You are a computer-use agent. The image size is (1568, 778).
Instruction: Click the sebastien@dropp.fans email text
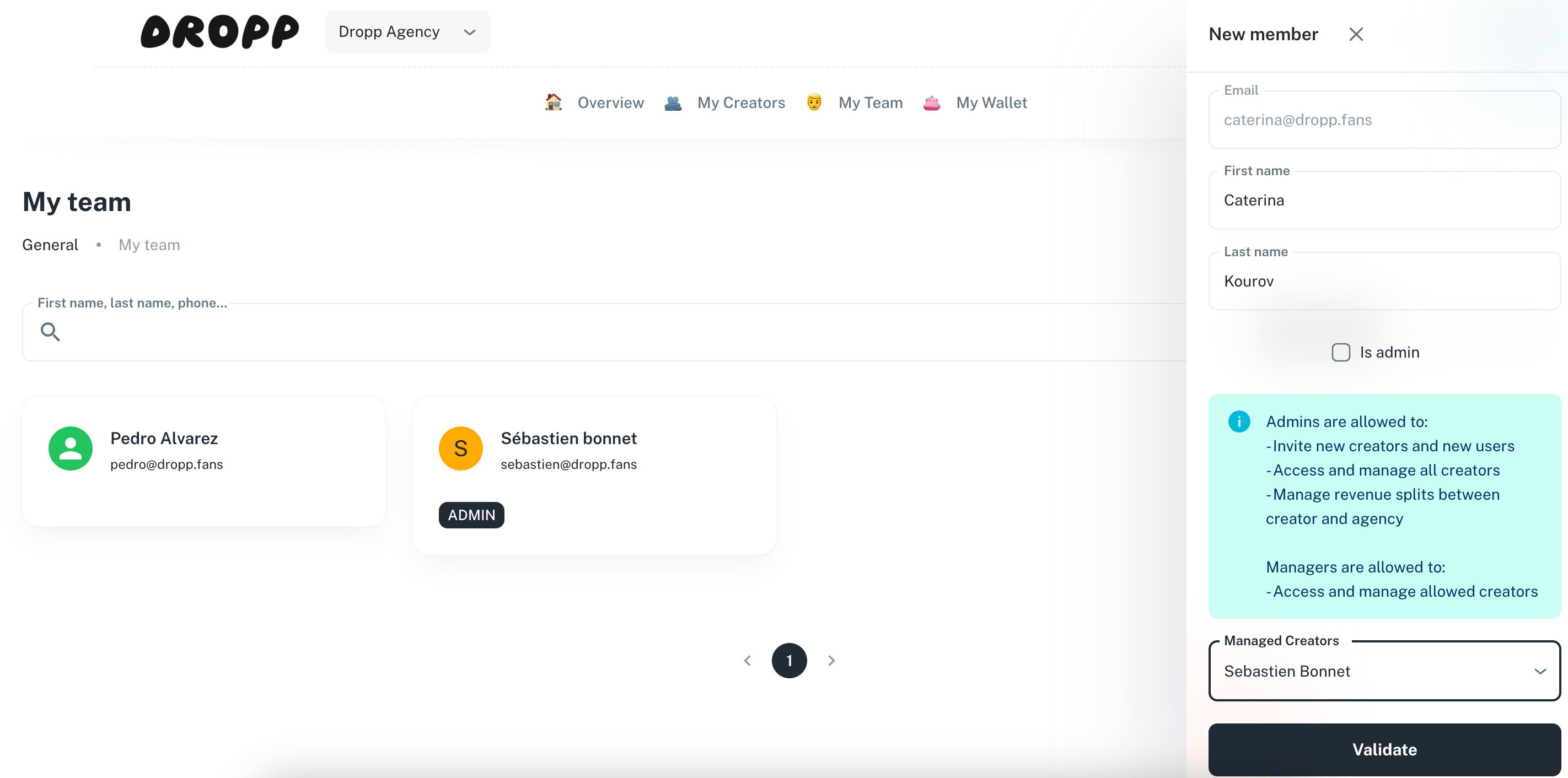pyautogui.click(x=568, y=464)
